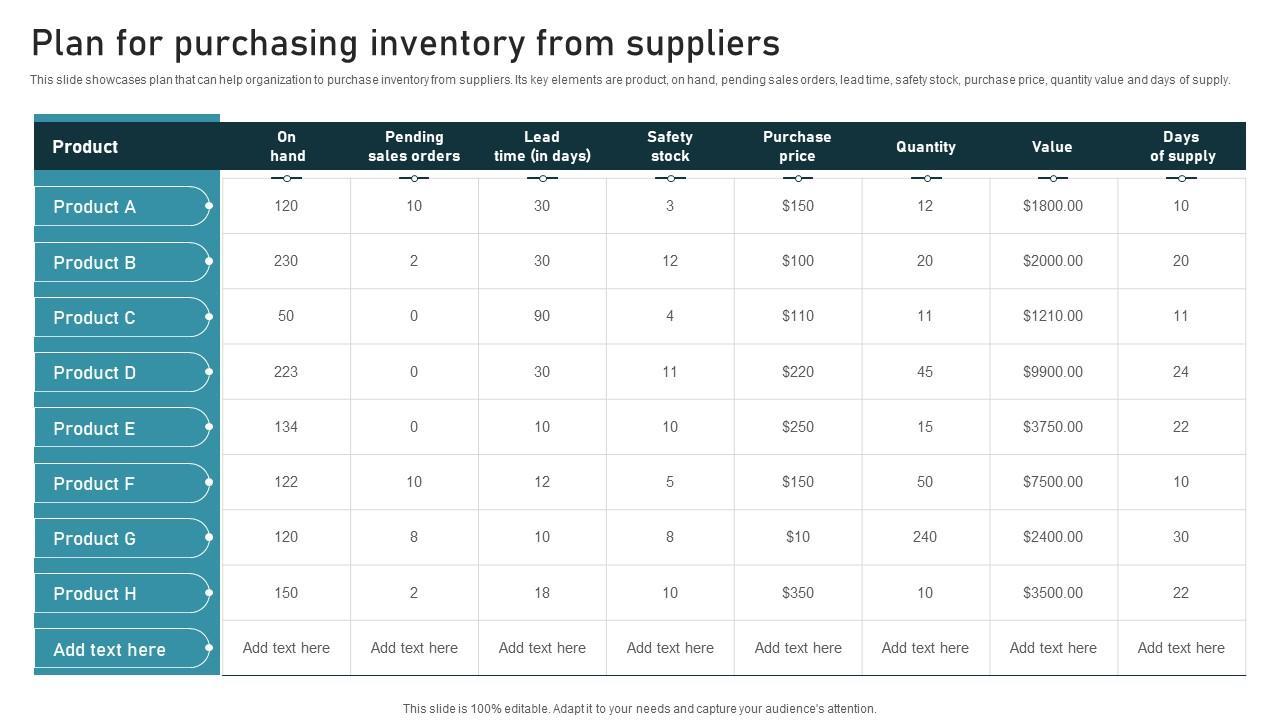1280x720 pixels.
Task: Click the Add text here row label
Action: (x=109, y=650)
